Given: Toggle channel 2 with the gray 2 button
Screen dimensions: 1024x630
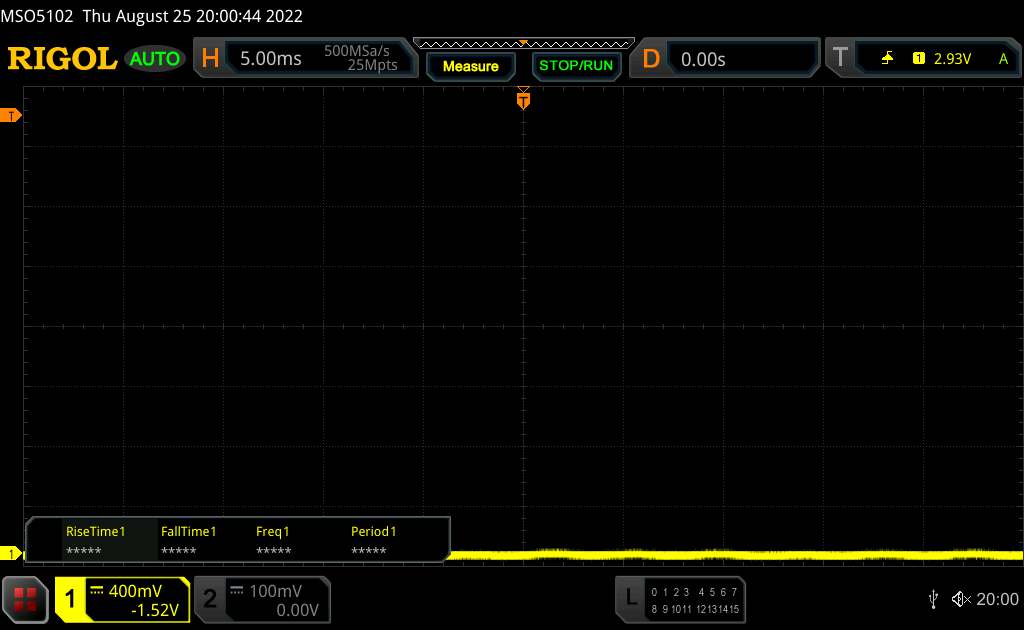Looking at the screenshot, I should click(210, 599).
